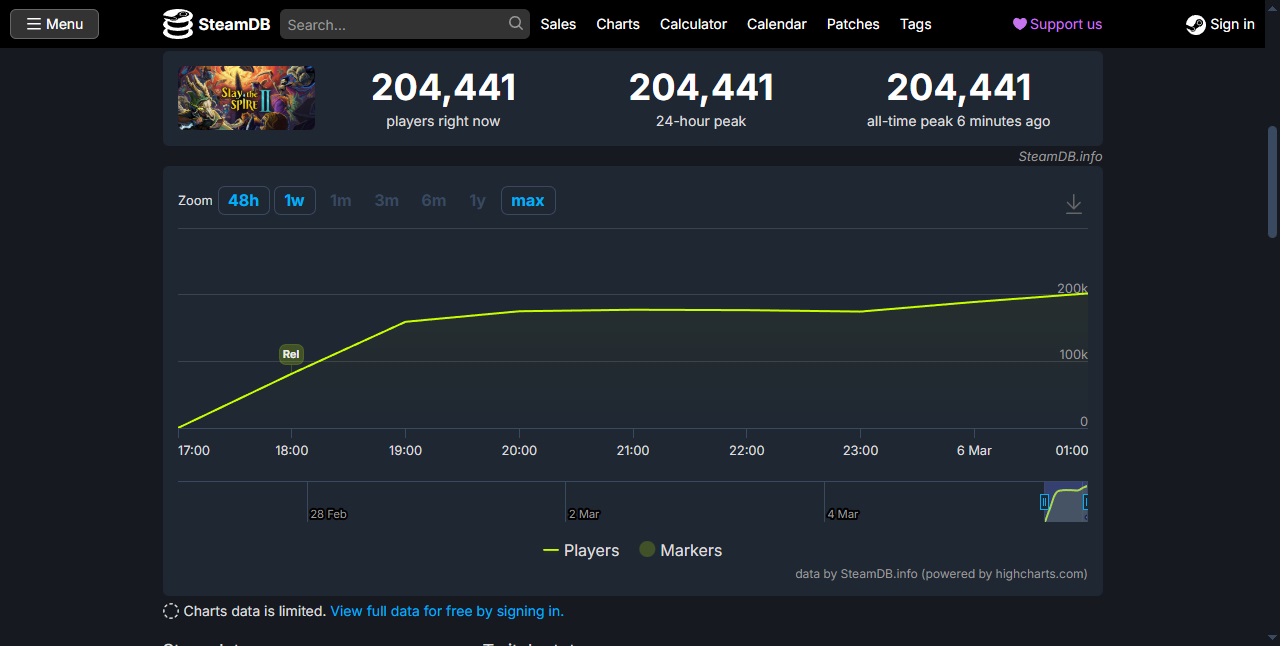Toggle the Players series in legend
This screenshot has height=646, width=1281.
581,550
